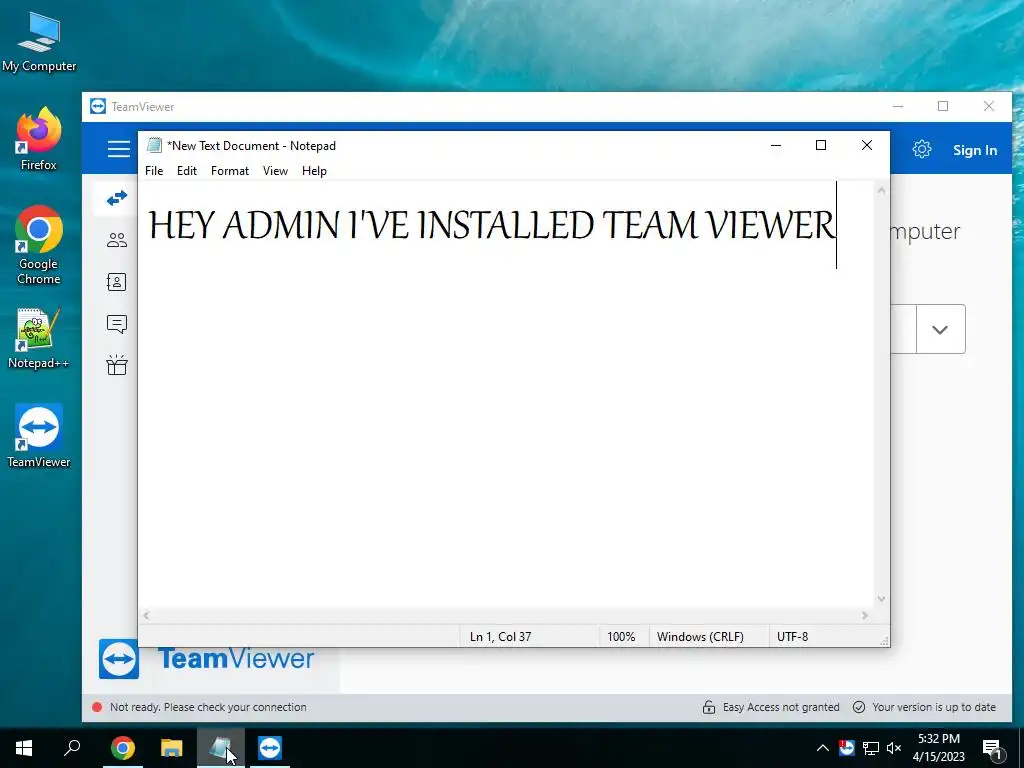Open Notepad Edit menu

click(187, 171)
